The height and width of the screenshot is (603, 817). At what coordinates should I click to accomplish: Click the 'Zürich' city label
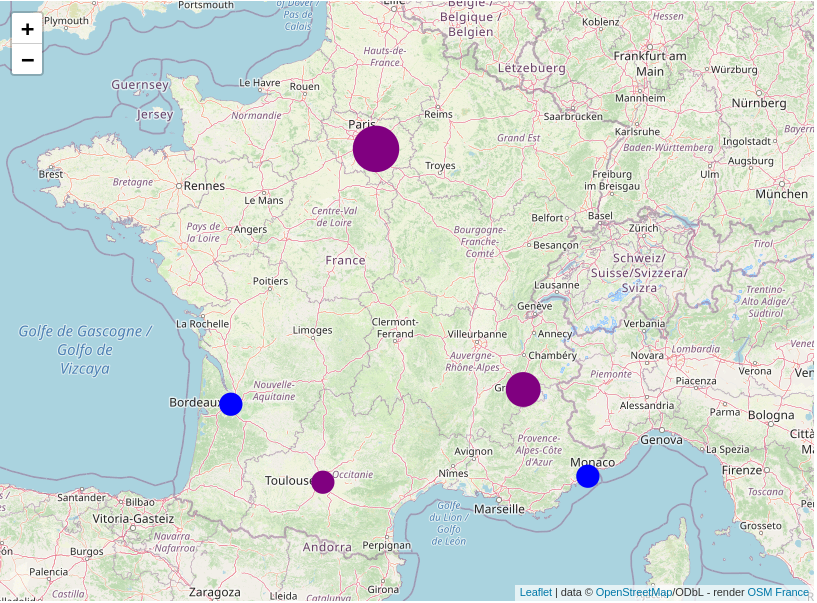click(x=643, y=228)
